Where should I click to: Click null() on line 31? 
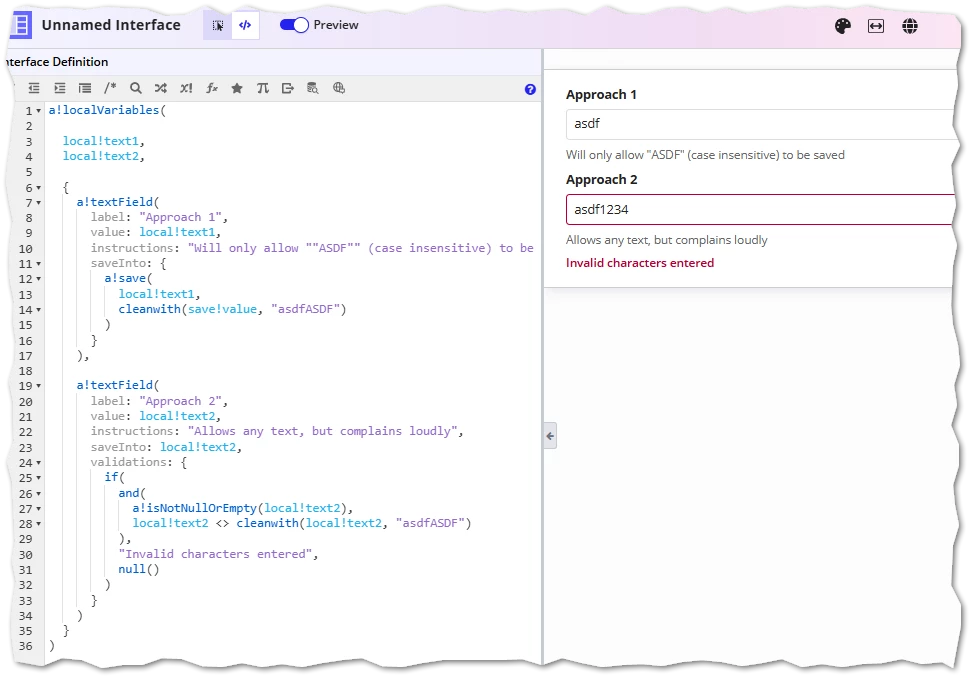(x=139, y=569)
